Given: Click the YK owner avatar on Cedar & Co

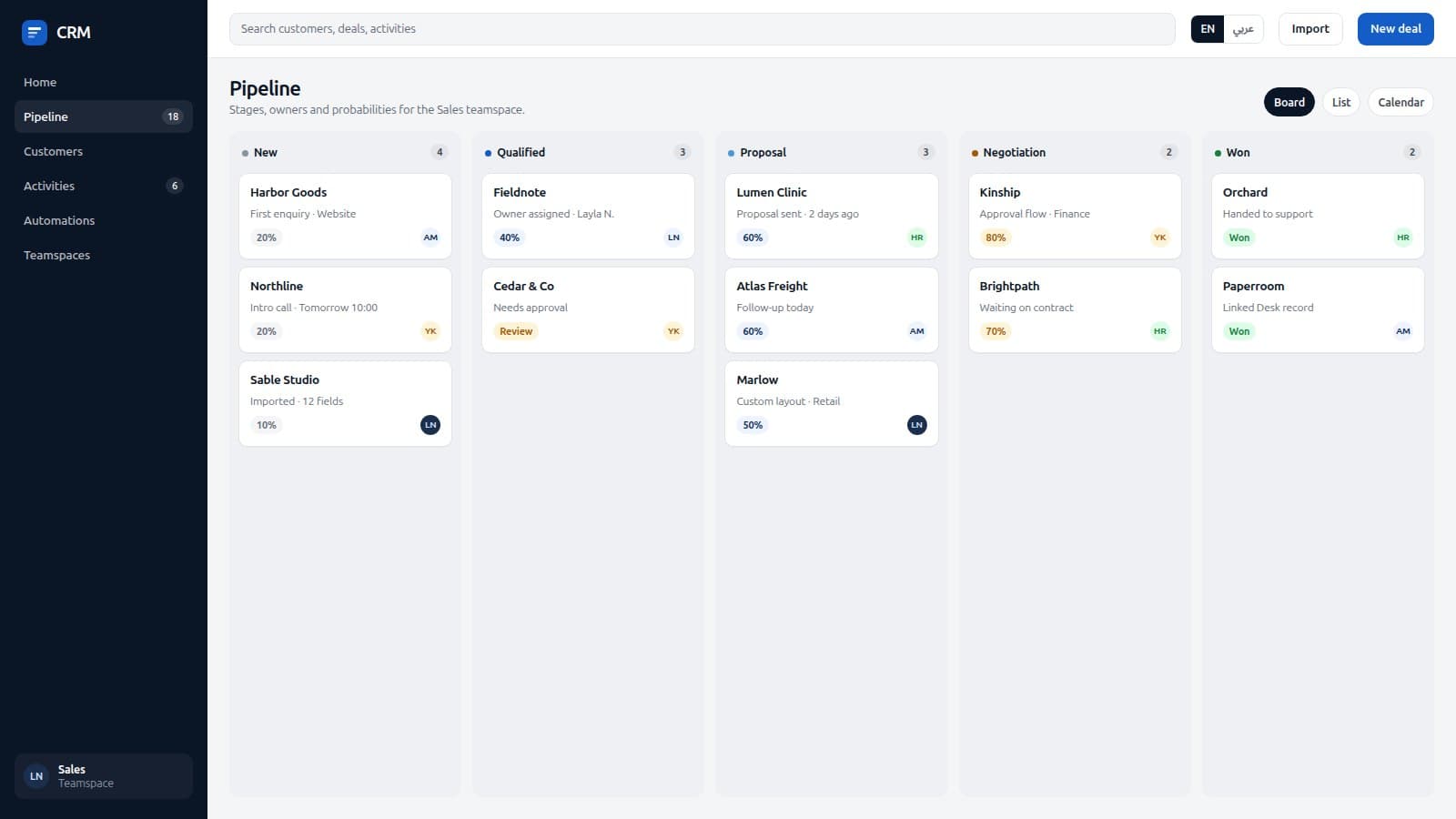Looking at the screenshot, I should pyautogui.click(x=673, y=331).
